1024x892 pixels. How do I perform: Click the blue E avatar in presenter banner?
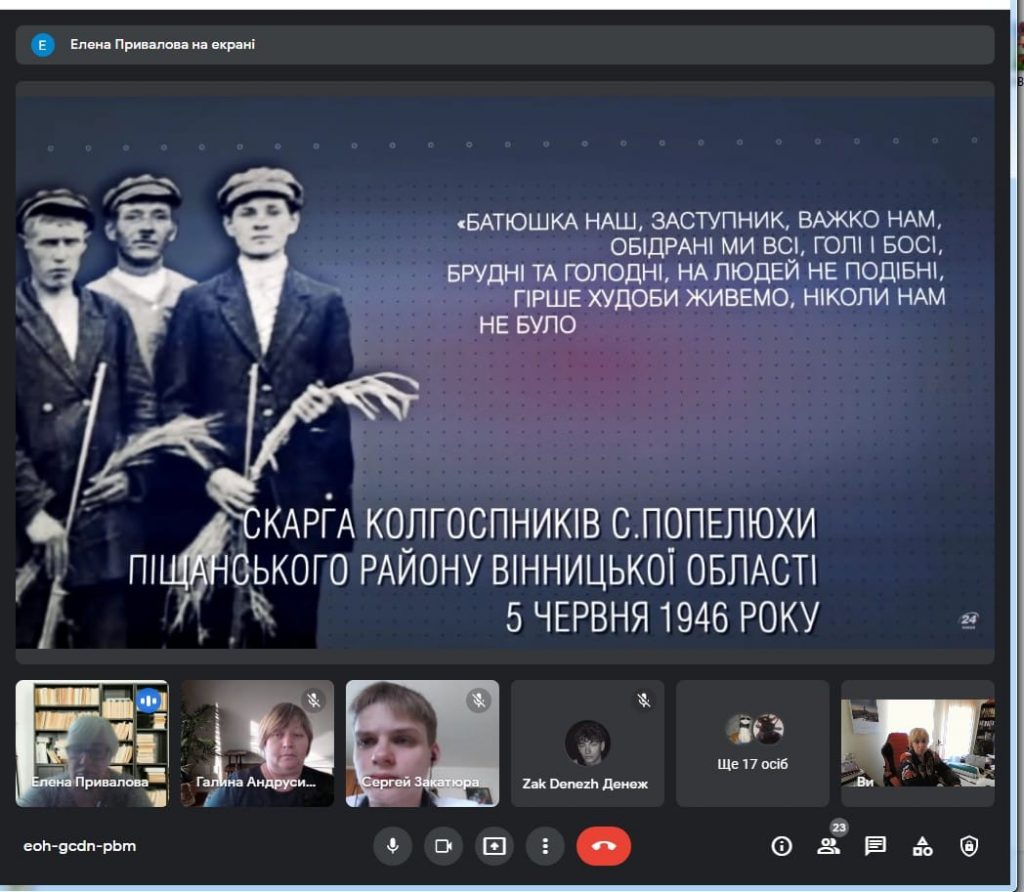click(x=43, y=45)
